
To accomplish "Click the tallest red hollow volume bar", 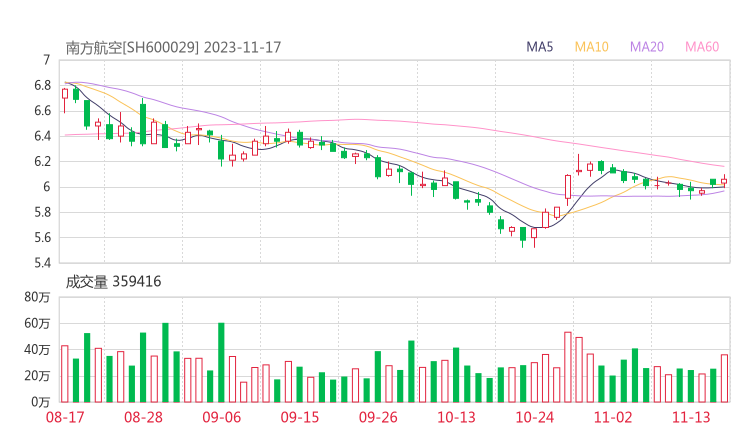I will pyautogui.click(x=568, y=366).
